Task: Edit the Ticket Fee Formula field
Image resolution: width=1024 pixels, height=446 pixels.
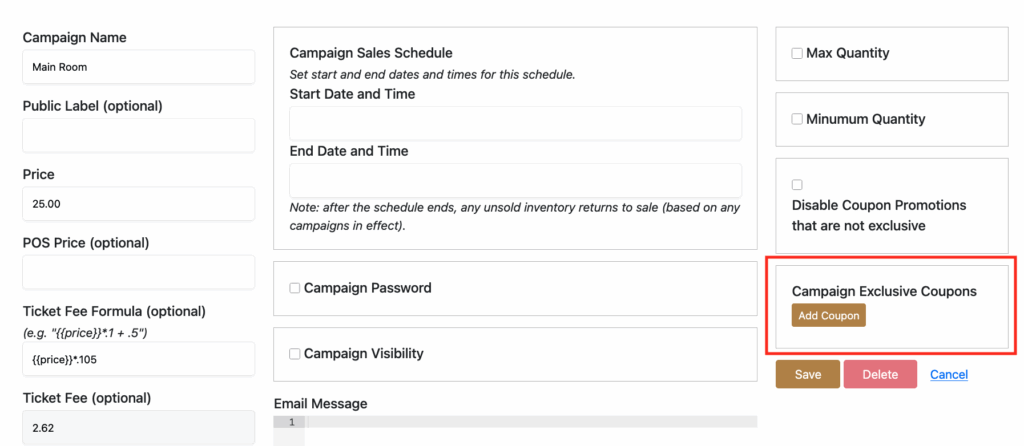Action: point(138,359)
